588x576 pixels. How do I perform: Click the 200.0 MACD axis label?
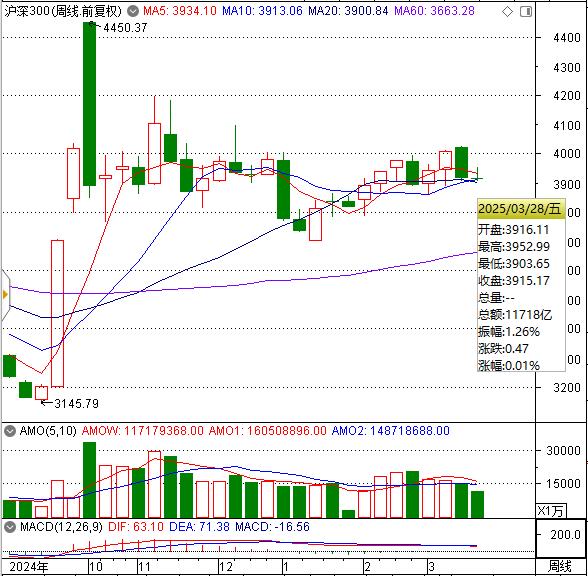tap(566, 534)
